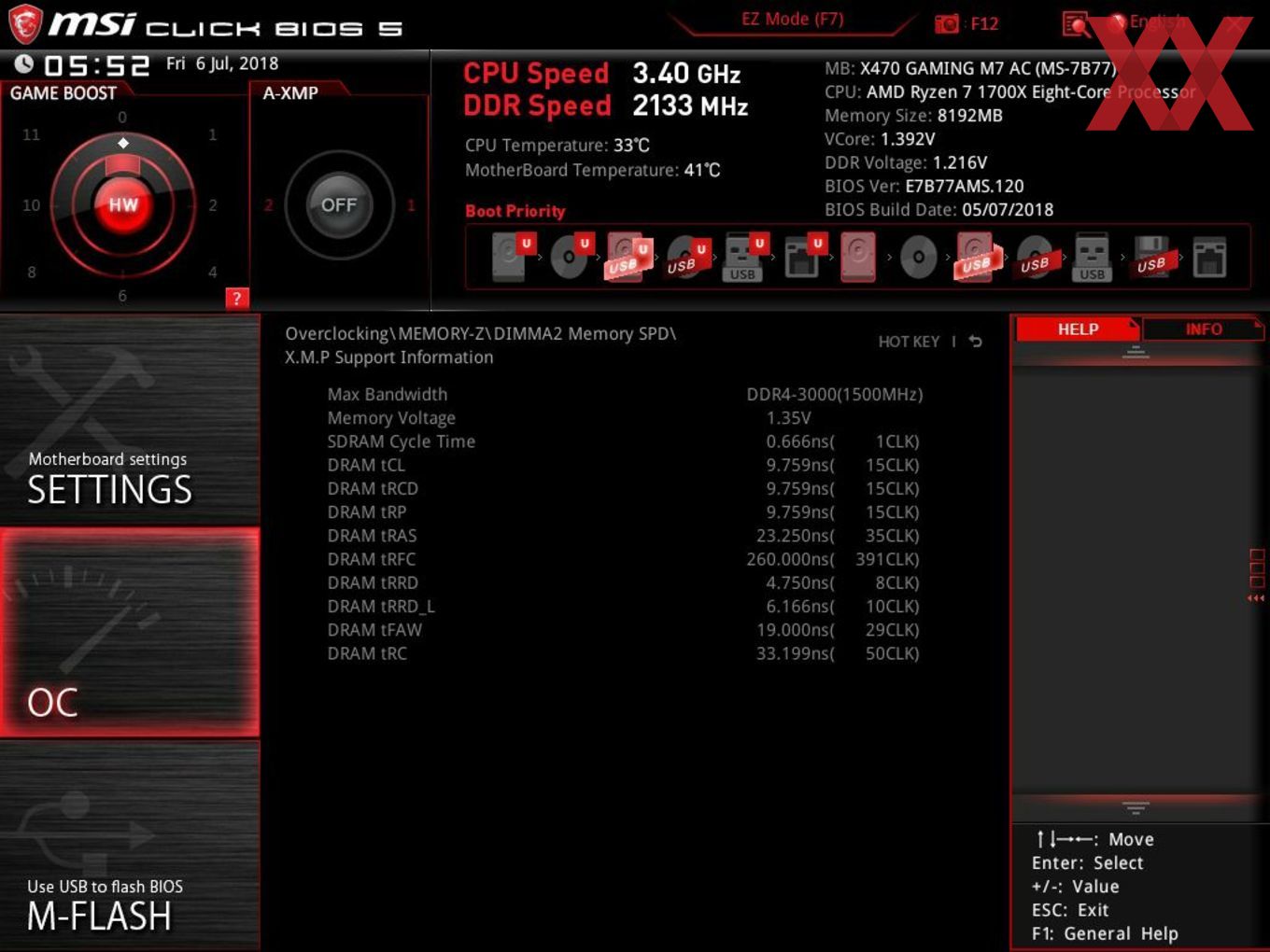The height and width of the screenshot is (952, 1270).
Task: Click the Boot Priority heading
Action: pos(515,211)
